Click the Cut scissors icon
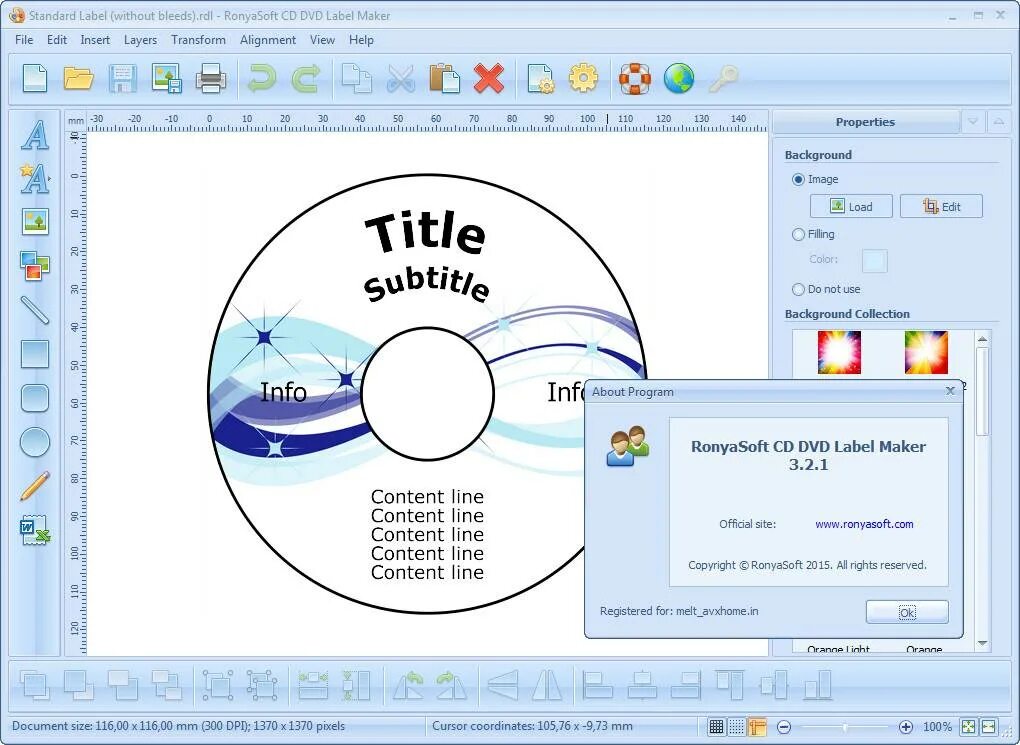Image resolution: width=1020 pixels, height=745 pixels. coord(401,79)
